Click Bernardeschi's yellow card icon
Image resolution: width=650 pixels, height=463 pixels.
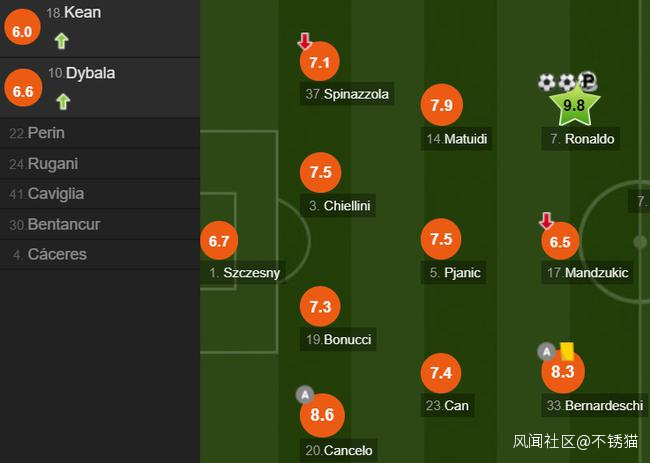[567, 351]
